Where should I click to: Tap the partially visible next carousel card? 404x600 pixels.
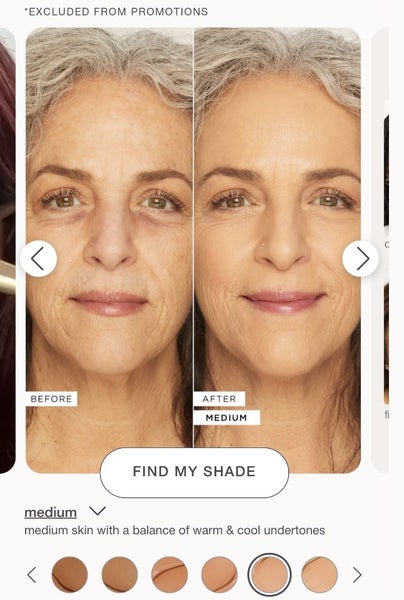[381, 251]
